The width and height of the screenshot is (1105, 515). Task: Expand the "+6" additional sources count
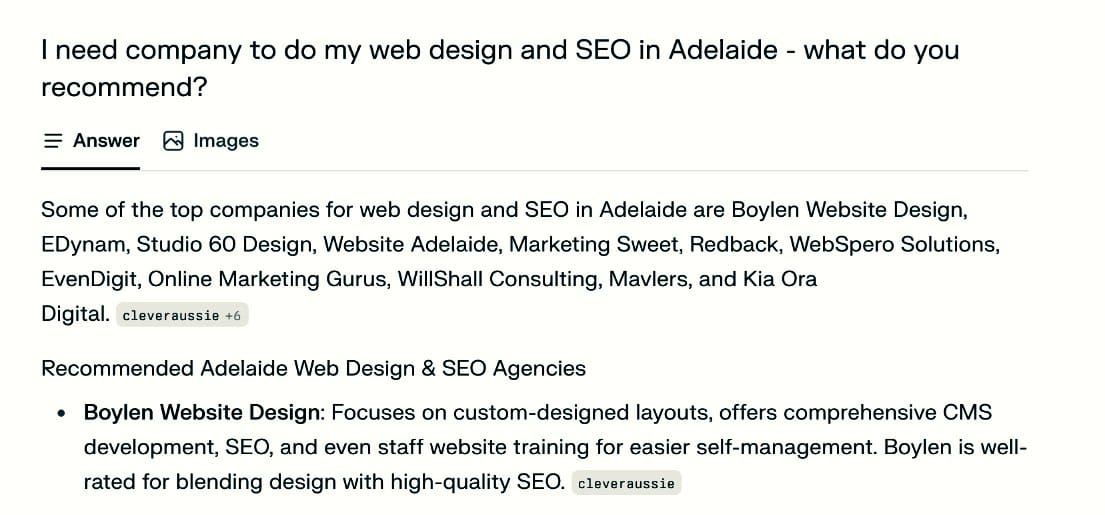click(233, 315)
